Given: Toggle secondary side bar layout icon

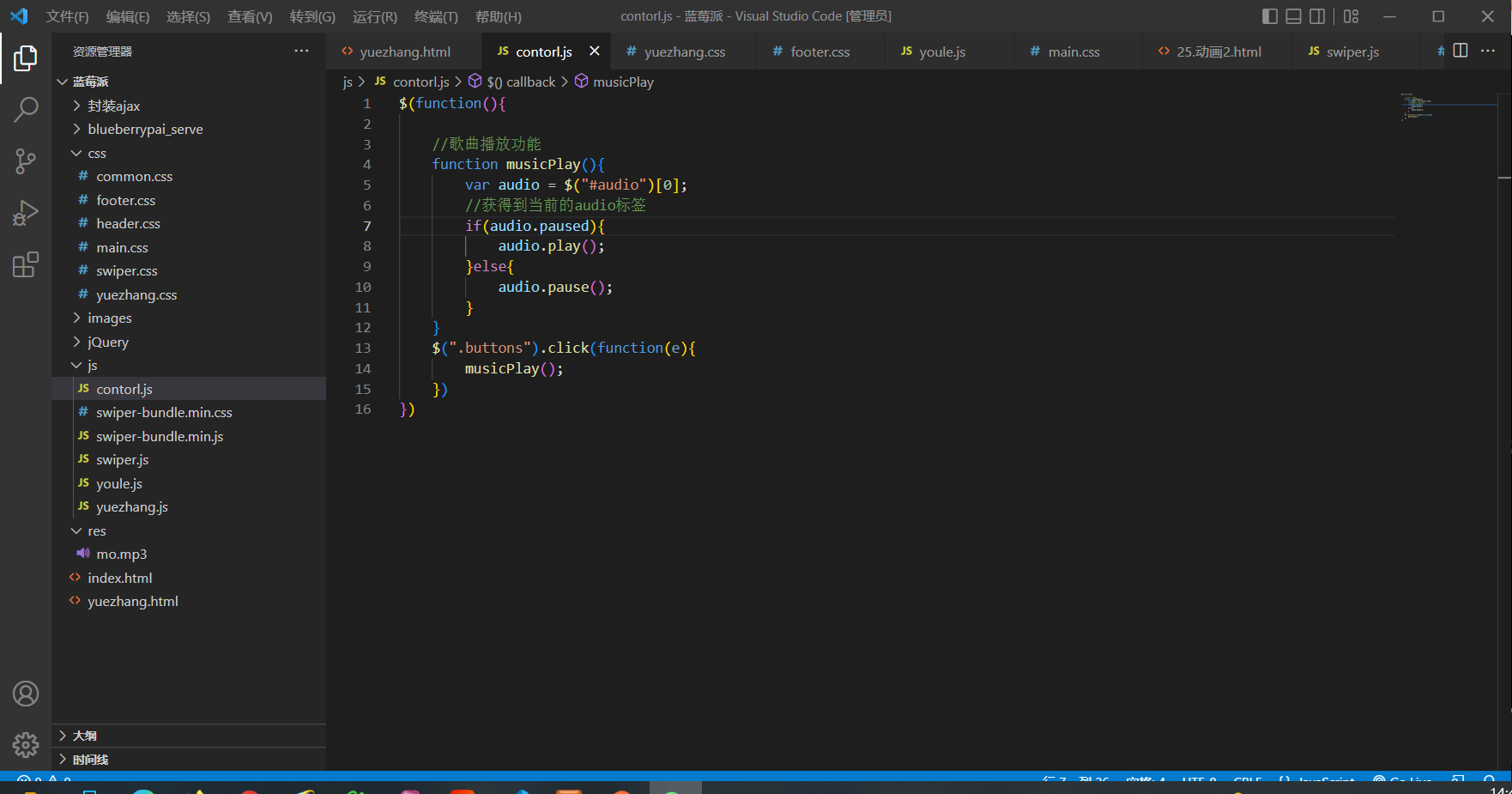Looking at the screenshot, I should 1317,16.
